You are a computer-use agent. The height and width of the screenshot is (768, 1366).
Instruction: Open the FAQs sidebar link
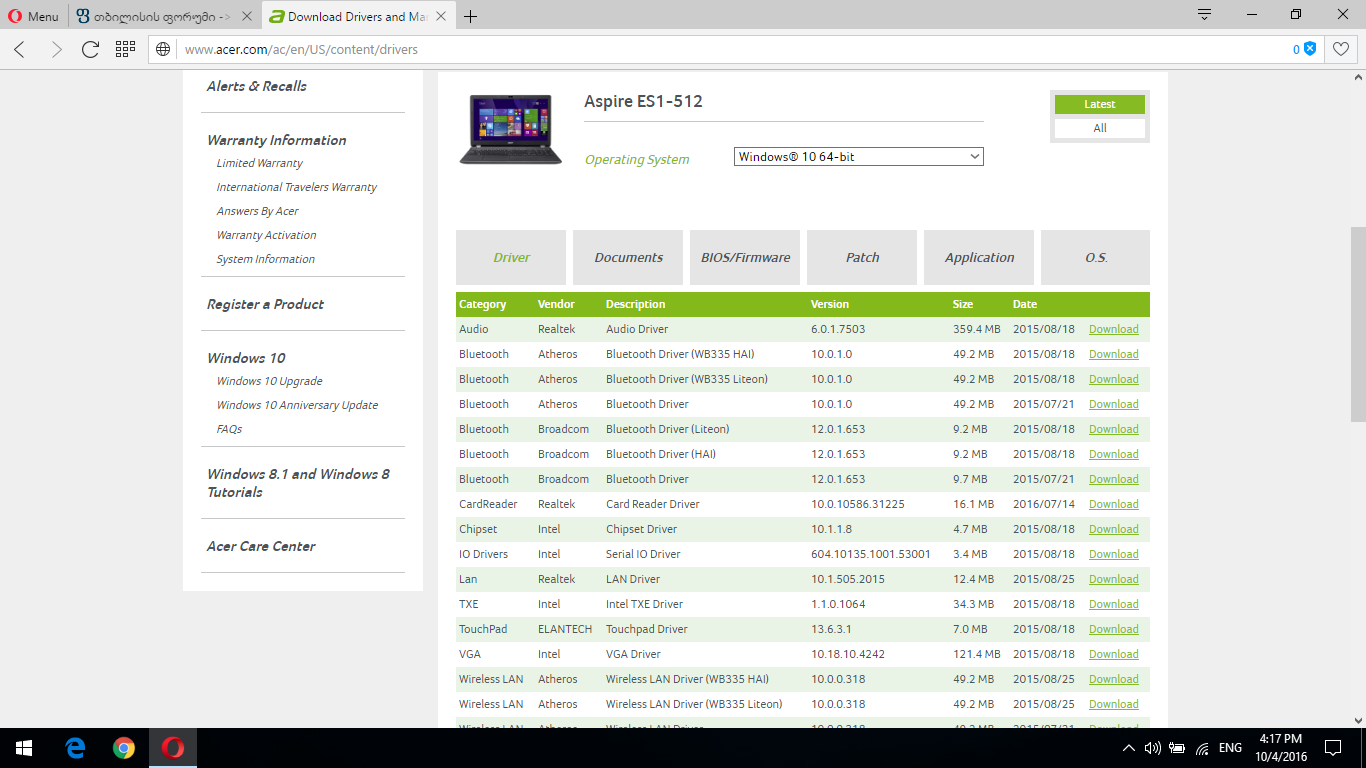coord(230,429)
